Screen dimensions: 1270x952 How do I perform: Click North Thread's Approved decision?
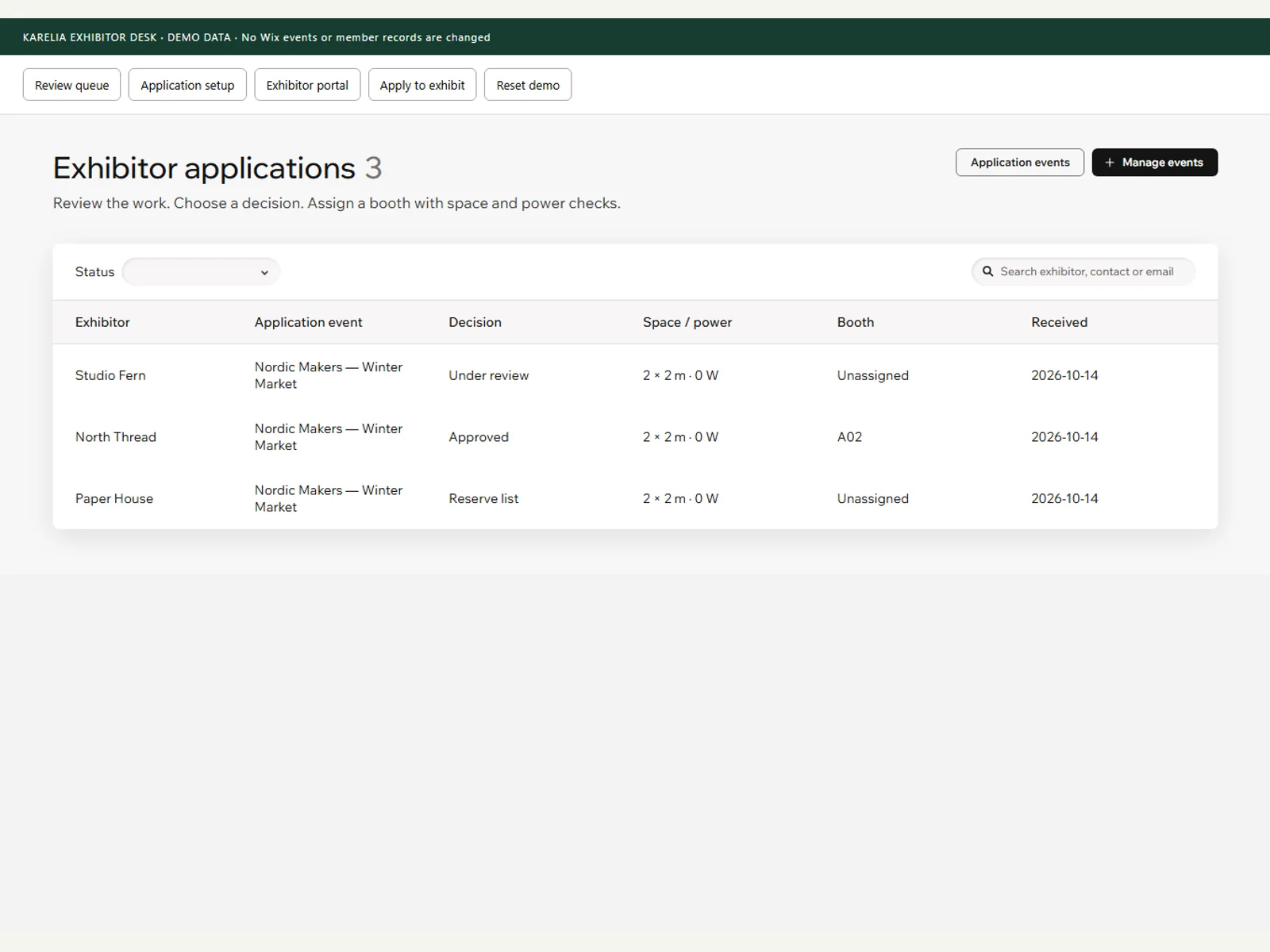[x=479, y=437]
